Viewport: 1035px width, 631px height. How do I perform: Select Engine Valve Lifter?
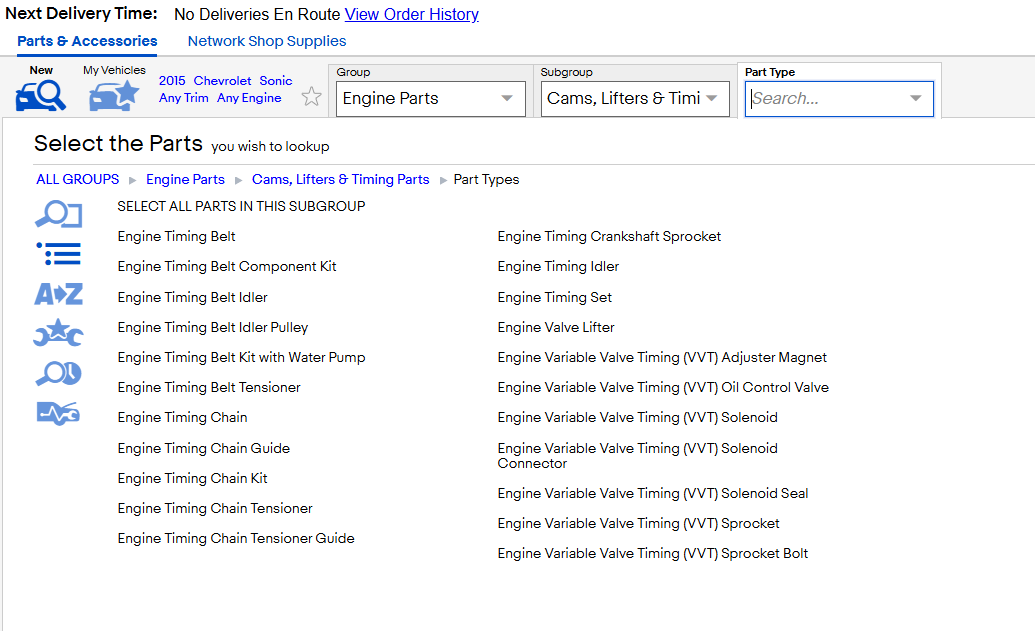pyautogui.click(x=556, y=327)
